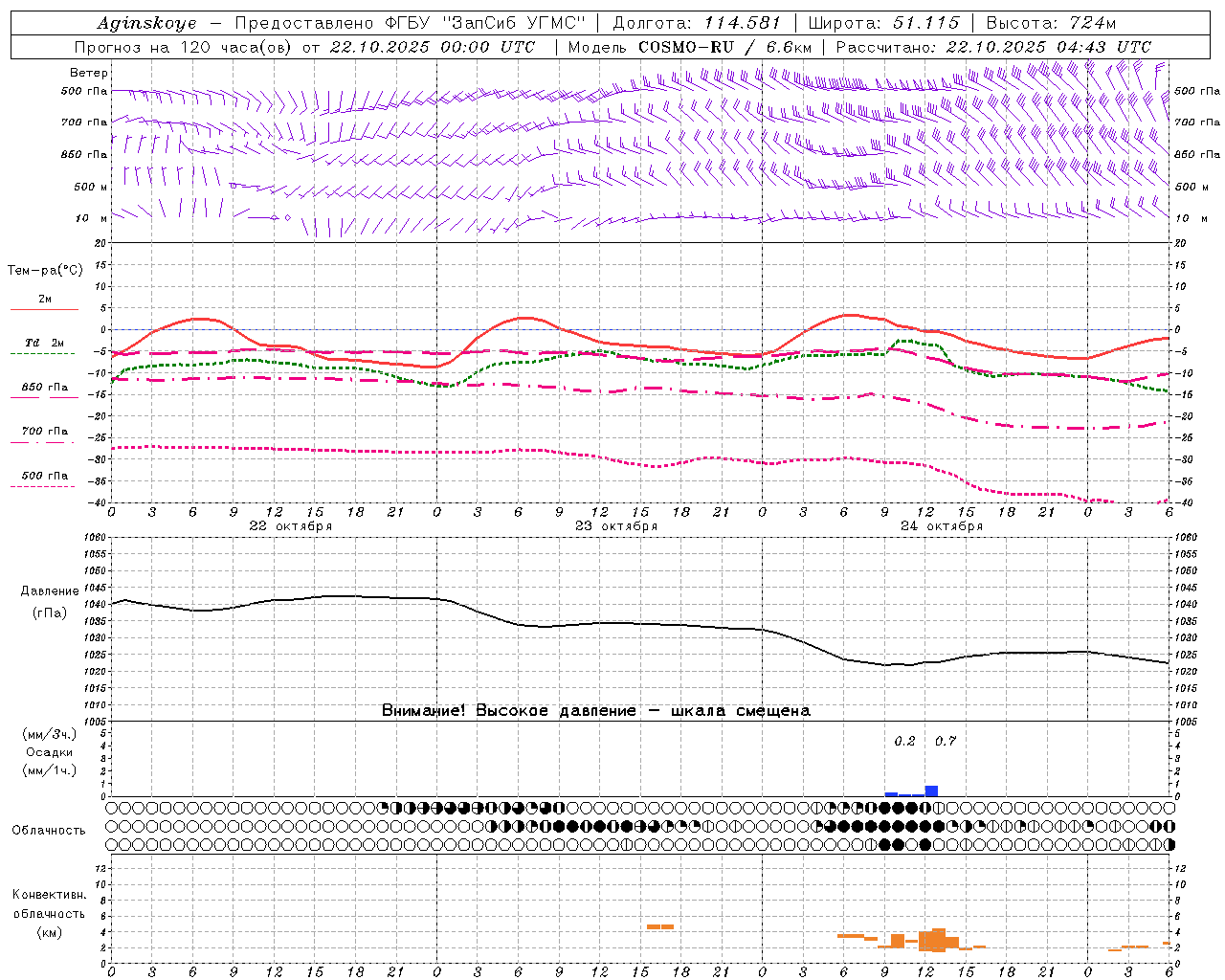
Task: Click the orange convective bar on 23 октября
Action: 660,926
